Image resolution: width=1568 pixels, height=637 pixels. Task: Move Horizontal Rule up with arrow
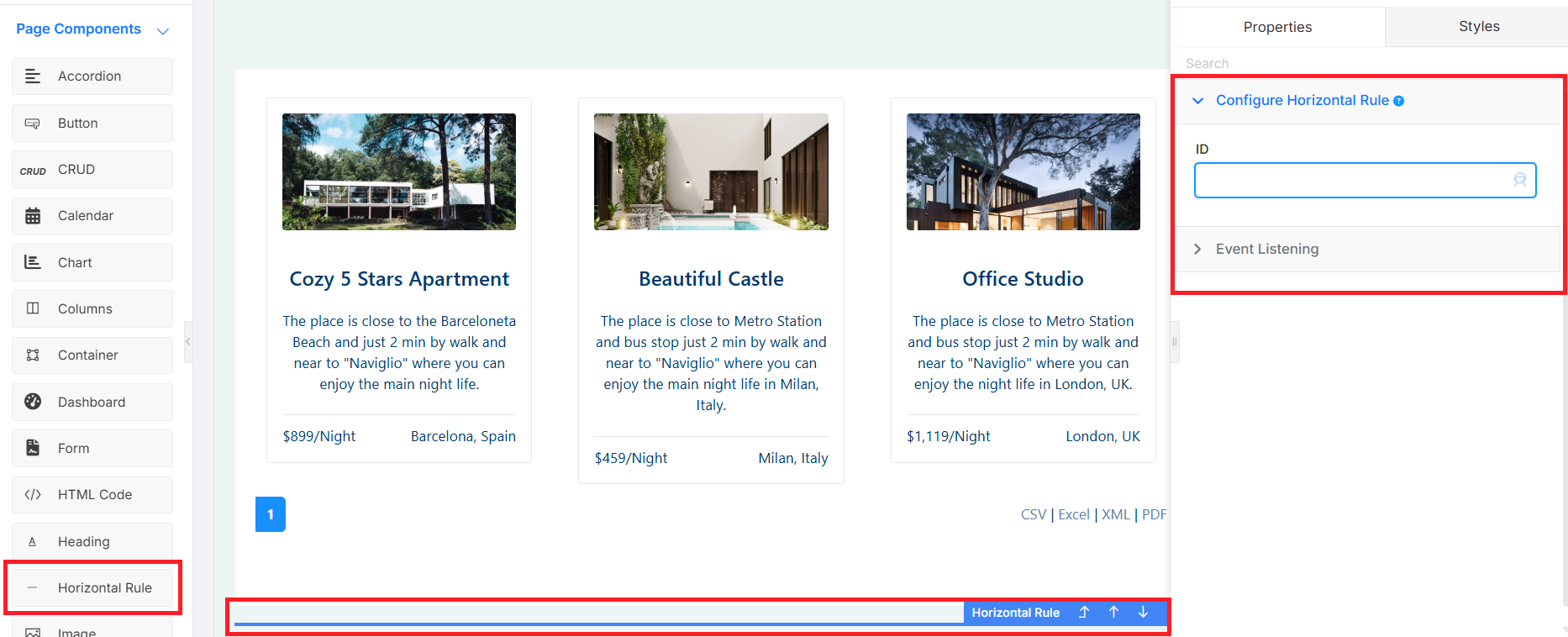tap(1113, 613)
